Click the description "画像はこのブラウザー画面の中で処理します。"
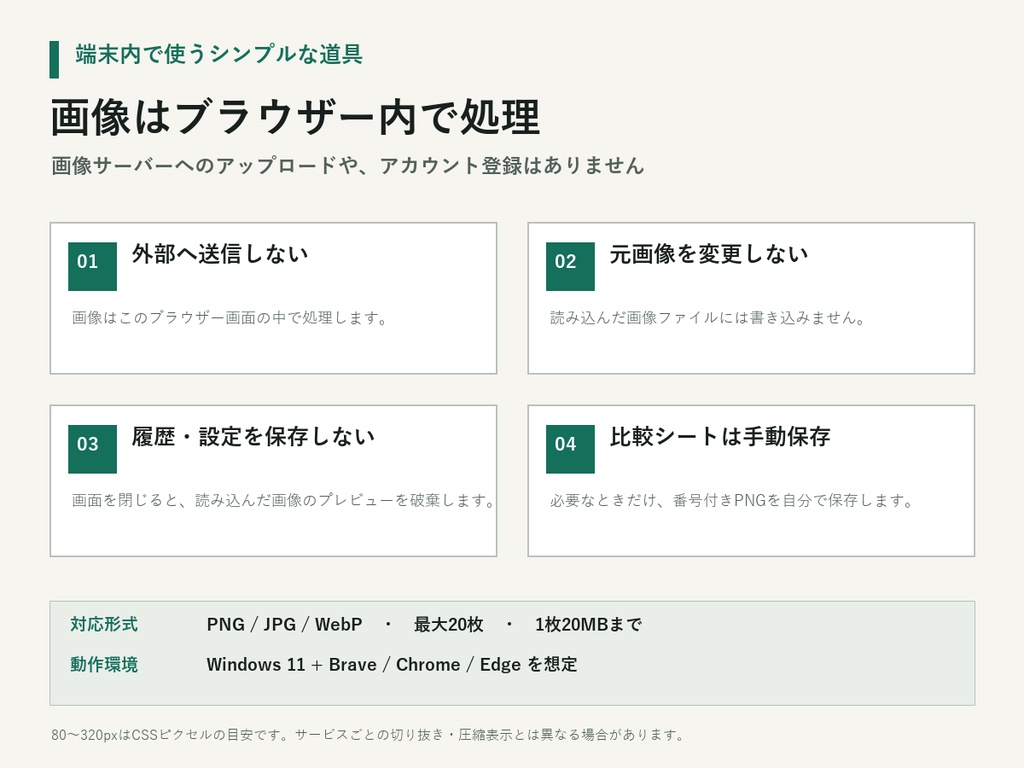1024x768 pixels. coord(230,318)
